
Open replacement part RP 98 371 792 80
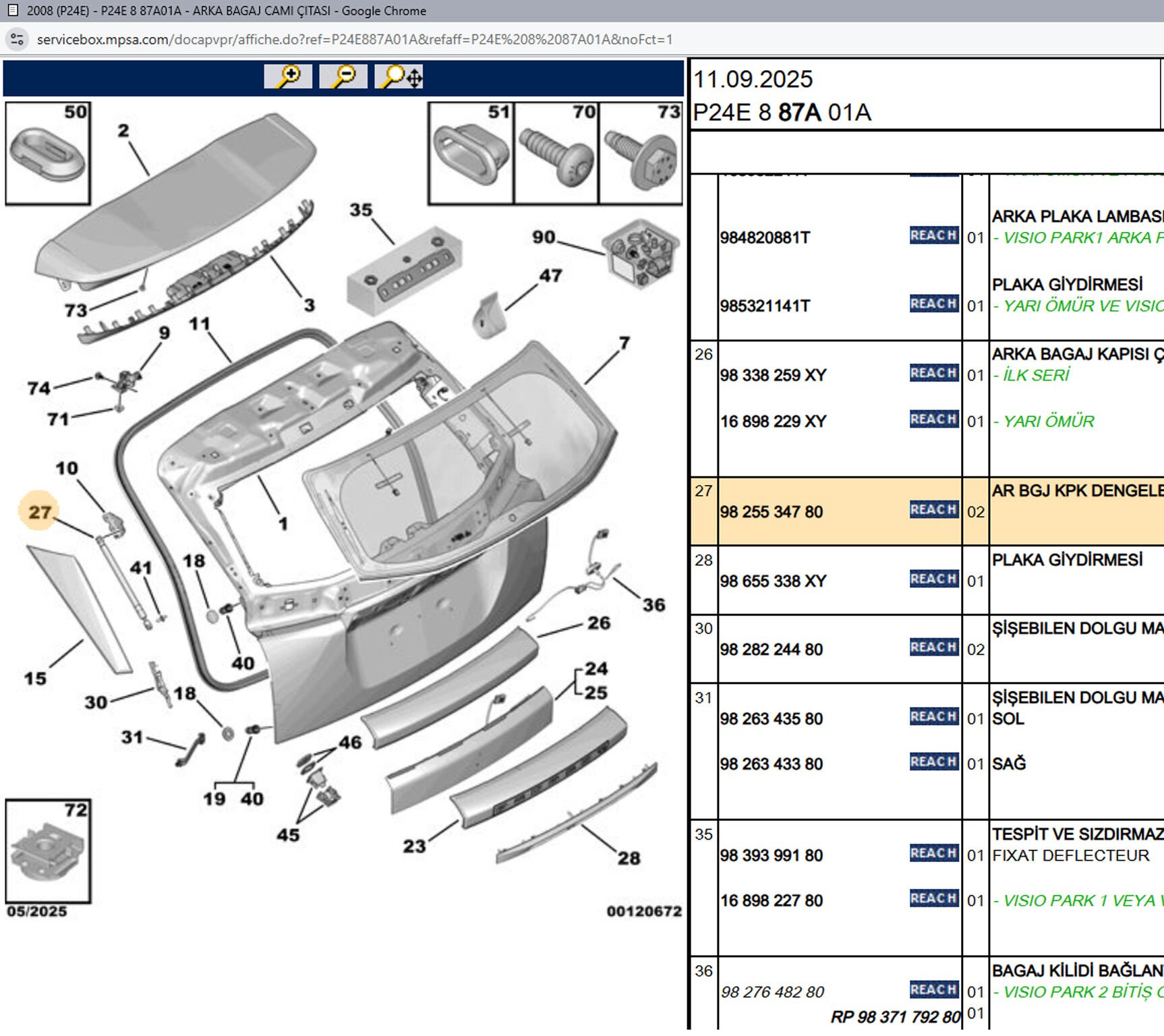[895, 1016]
